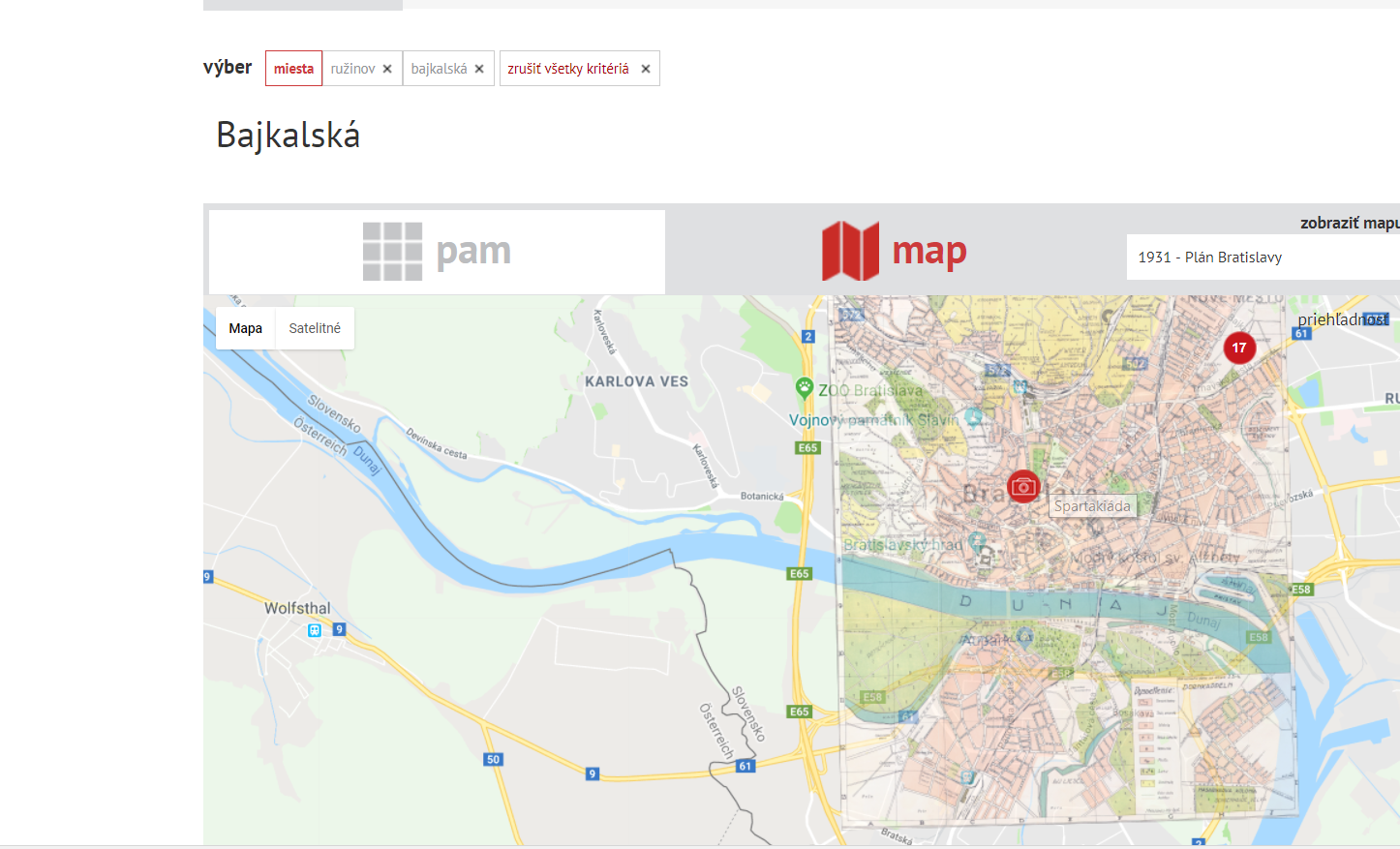
Task: Click the grid icon for gallery view
Action: pyautogui.click(x=392, y=252)
